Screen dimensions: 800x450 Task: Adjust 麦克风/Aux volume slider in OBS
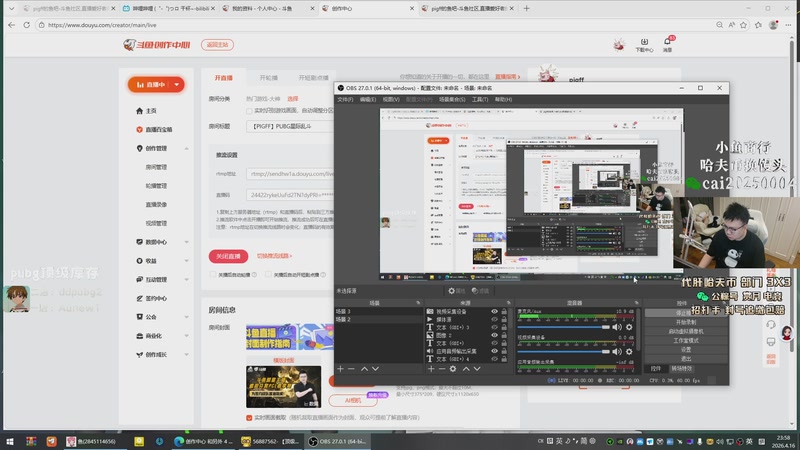564,327
